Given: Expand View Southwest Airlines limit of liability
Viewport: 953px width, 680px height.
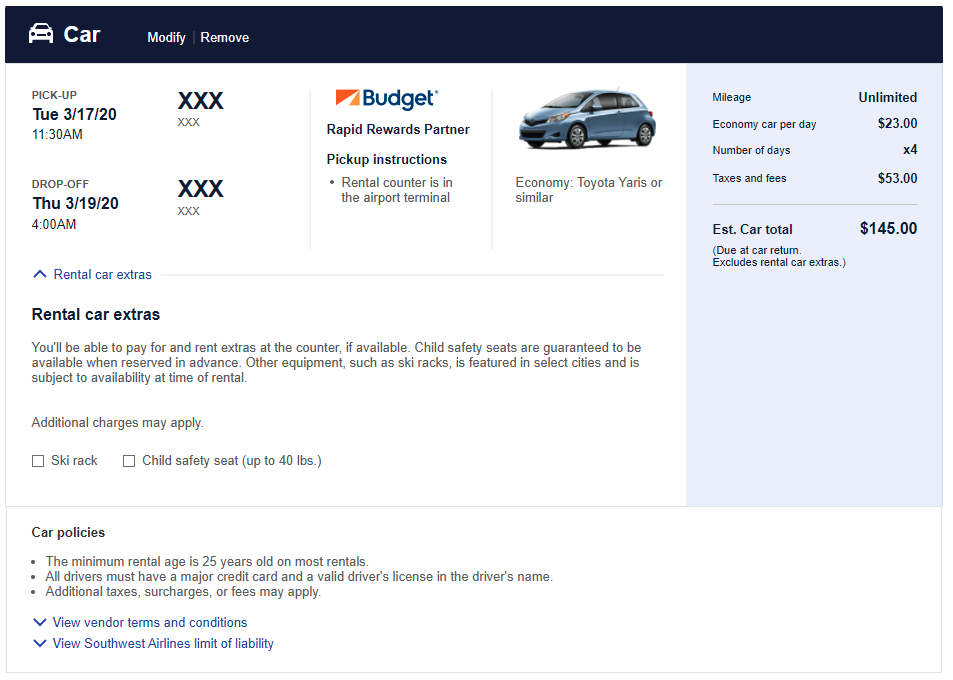Looking at the screenshot, I should (162, 644).
